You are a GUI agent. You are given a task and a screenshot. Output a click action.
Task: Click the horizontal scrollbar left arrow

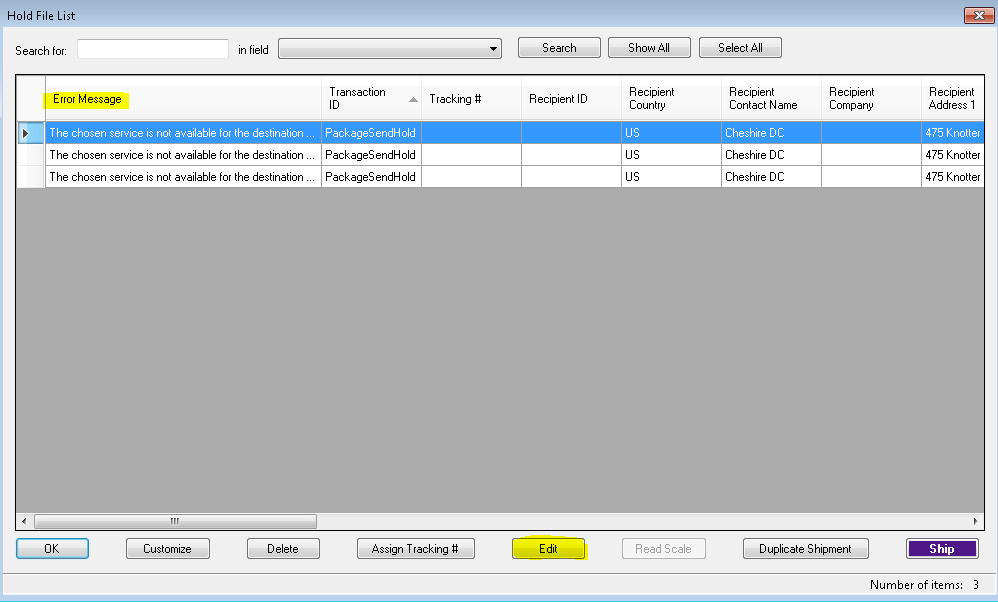click(x=24, y=521)
